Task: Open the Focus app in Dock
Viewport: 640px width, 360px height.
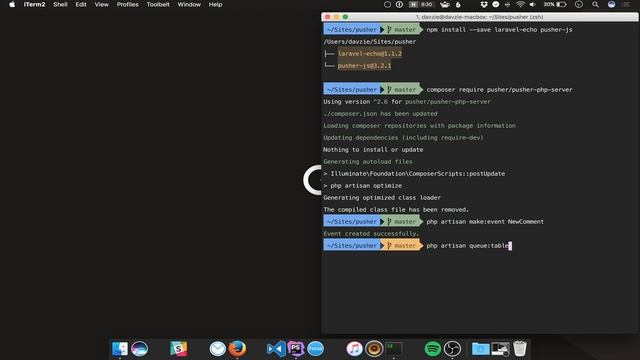Action: pos(316,349)
